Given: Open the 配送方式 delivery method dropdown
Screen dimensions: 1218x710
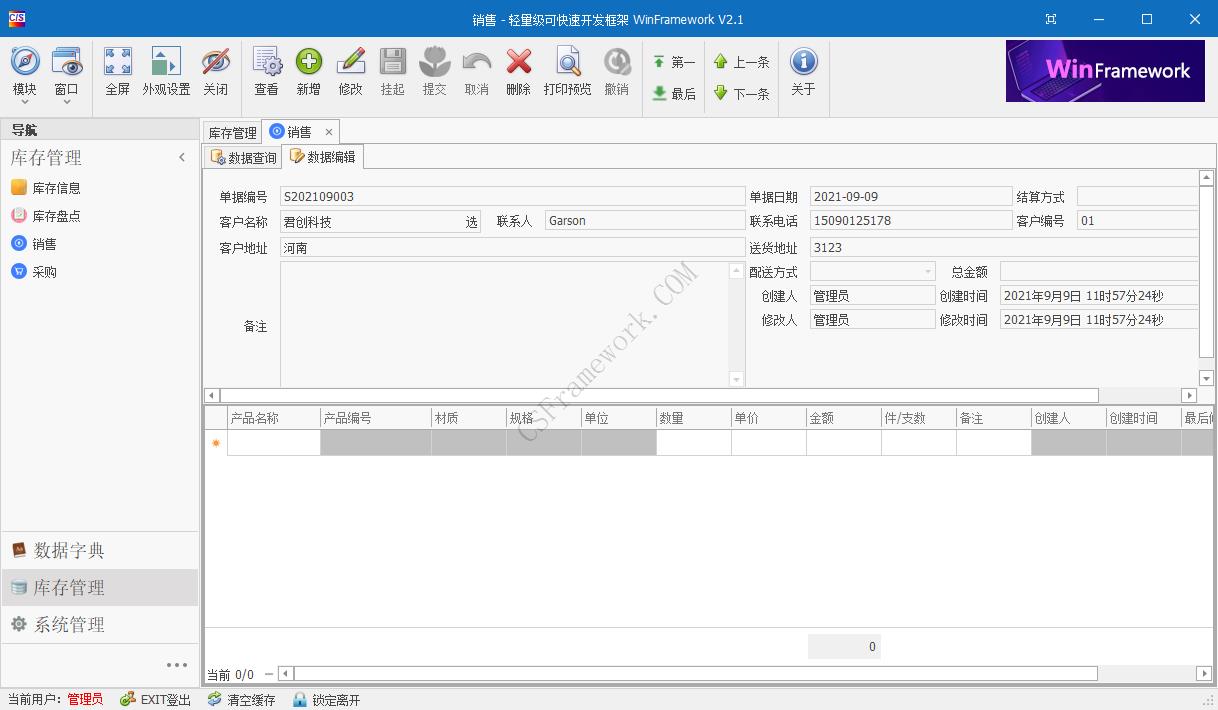Looking at the screenshot, I should click(926, 271).
